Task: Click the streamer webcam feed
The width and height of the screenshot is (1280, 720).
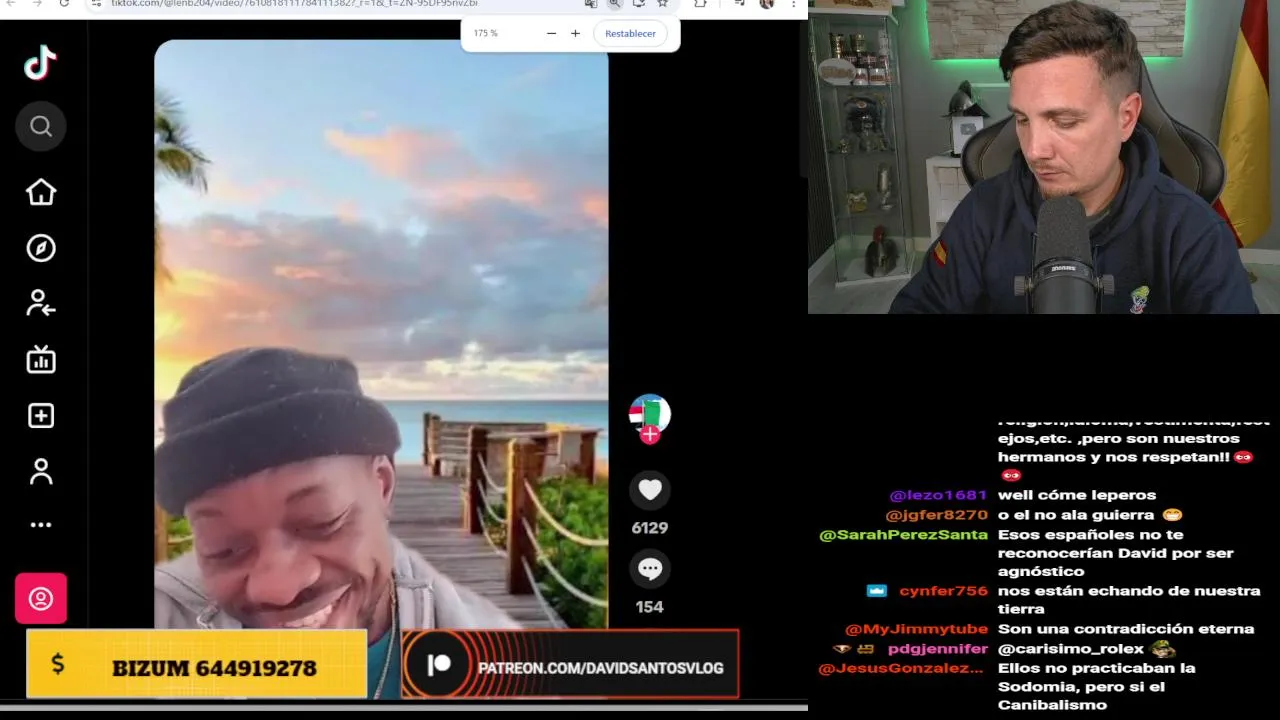Action: click(x=1044, y=157)
